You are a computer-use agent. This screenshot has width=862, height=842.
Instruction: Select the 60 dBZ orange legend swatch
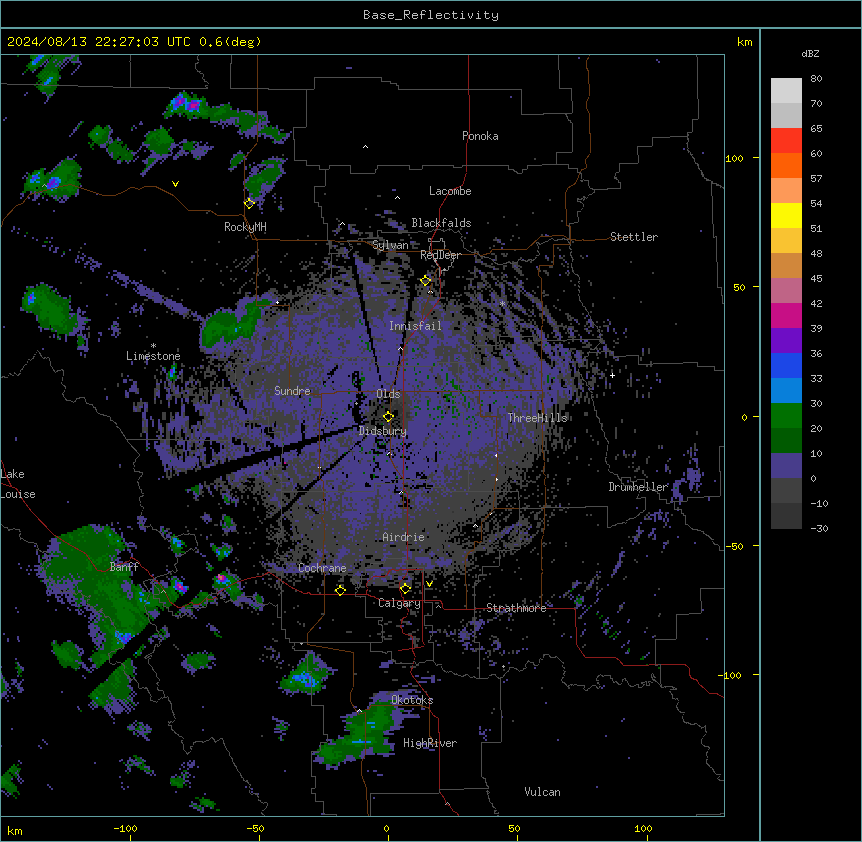point(786,165)
